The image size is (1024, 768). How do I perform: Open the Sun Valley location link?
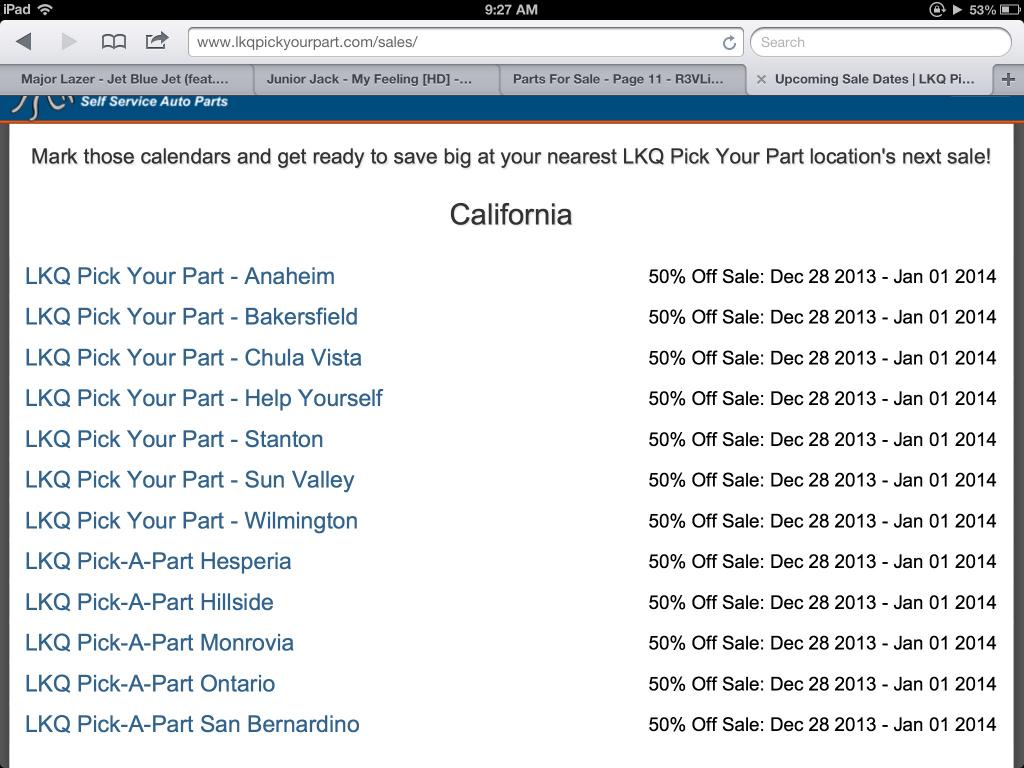189,480
